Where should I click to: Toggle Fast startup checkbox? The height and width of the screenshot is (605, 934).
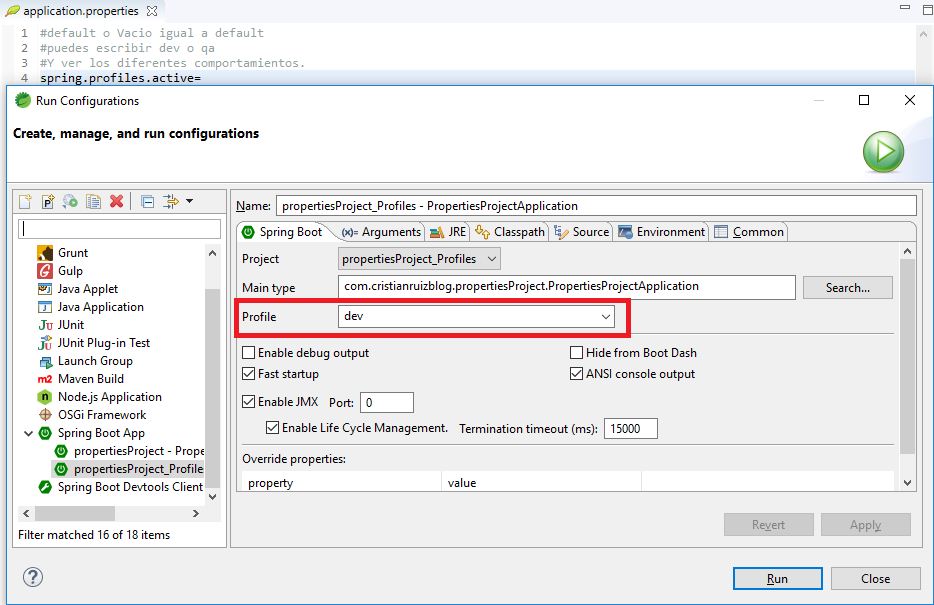(x=248, y=374)
